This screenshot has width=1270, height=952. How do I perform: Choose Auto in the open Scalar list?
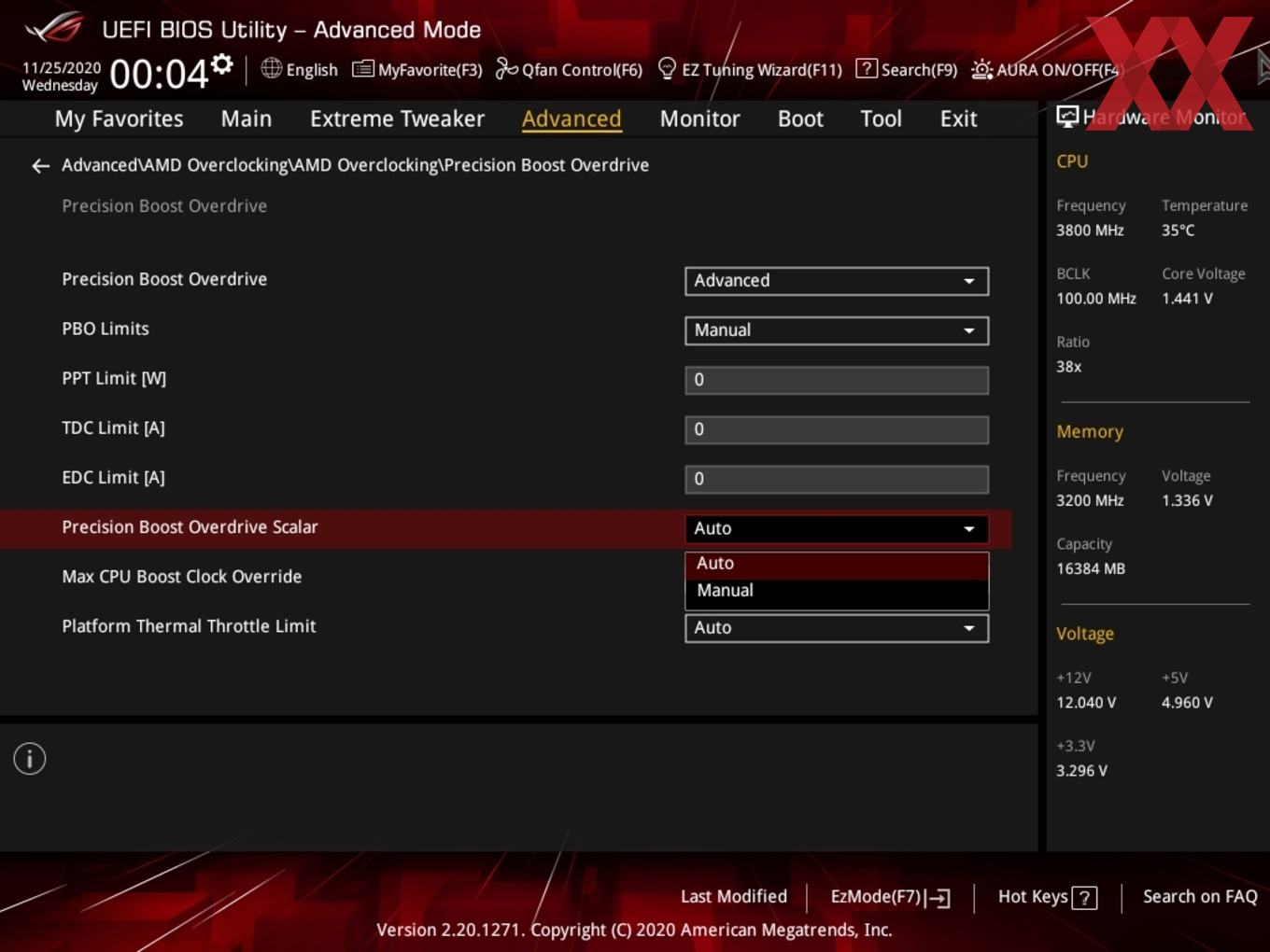(x=837, y=564)
